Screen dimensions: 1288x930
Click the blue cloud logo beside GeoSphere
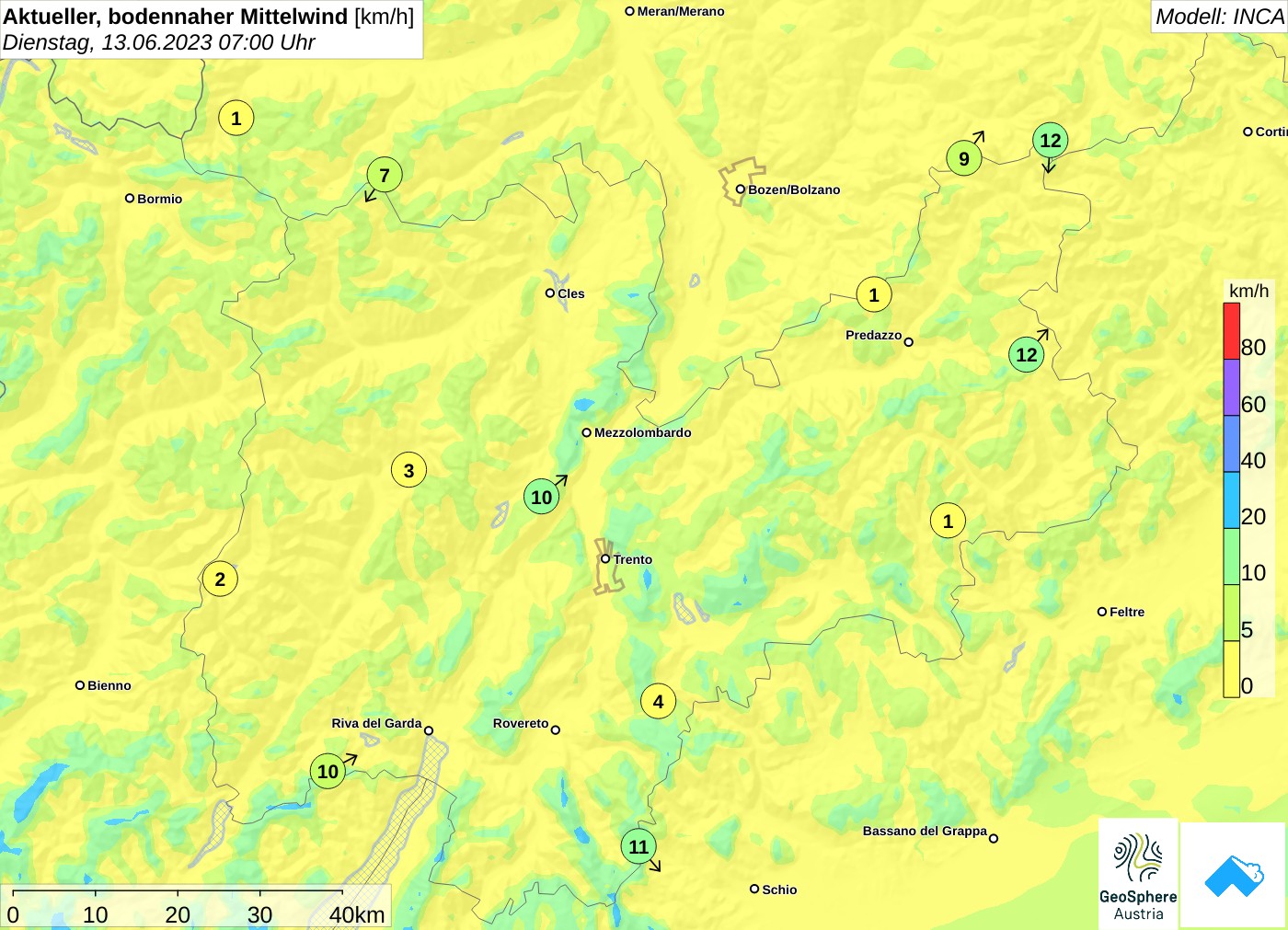click(1234, 875)
